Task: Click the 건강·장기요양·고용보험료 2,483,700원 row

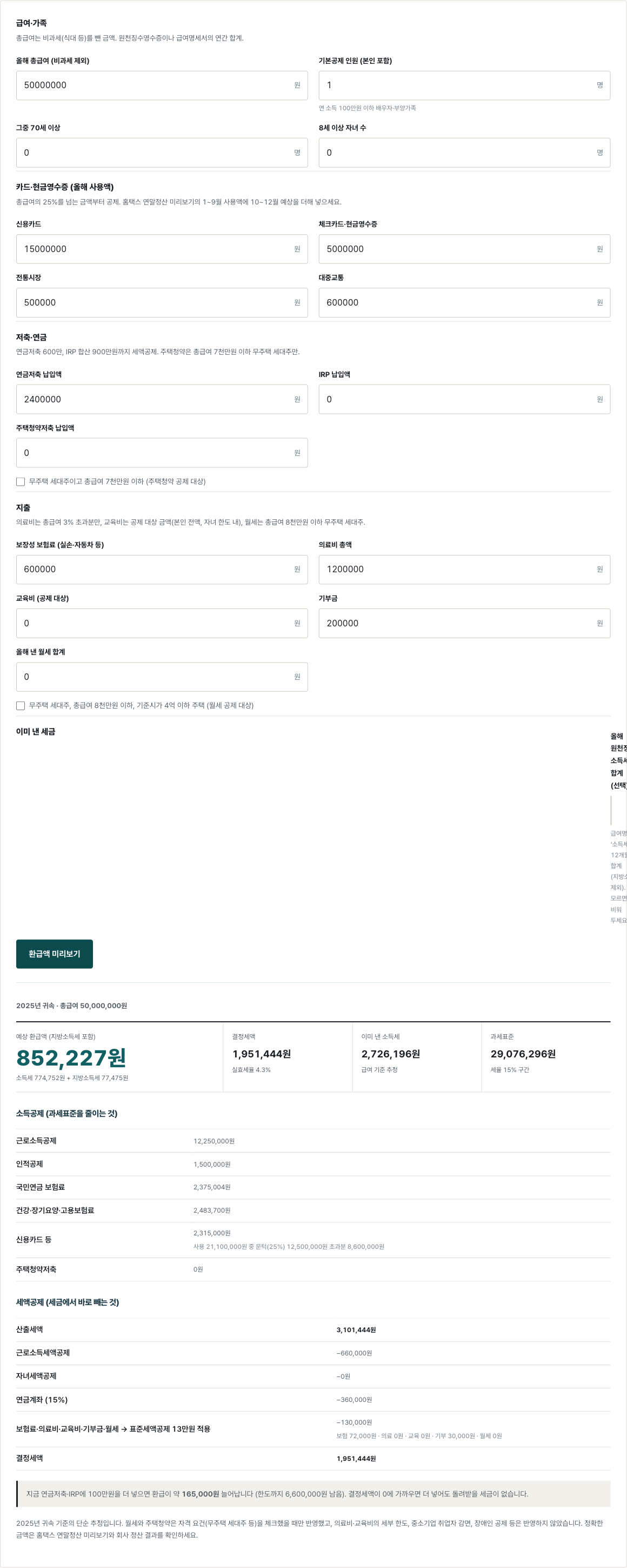Action: pos(313,1210)
